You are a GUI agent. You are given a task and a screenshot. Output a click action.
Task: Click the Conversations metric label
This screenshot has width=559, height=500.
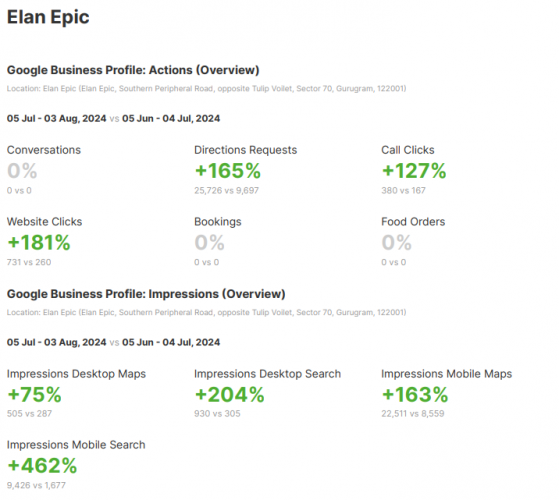[x=44, y=150]
